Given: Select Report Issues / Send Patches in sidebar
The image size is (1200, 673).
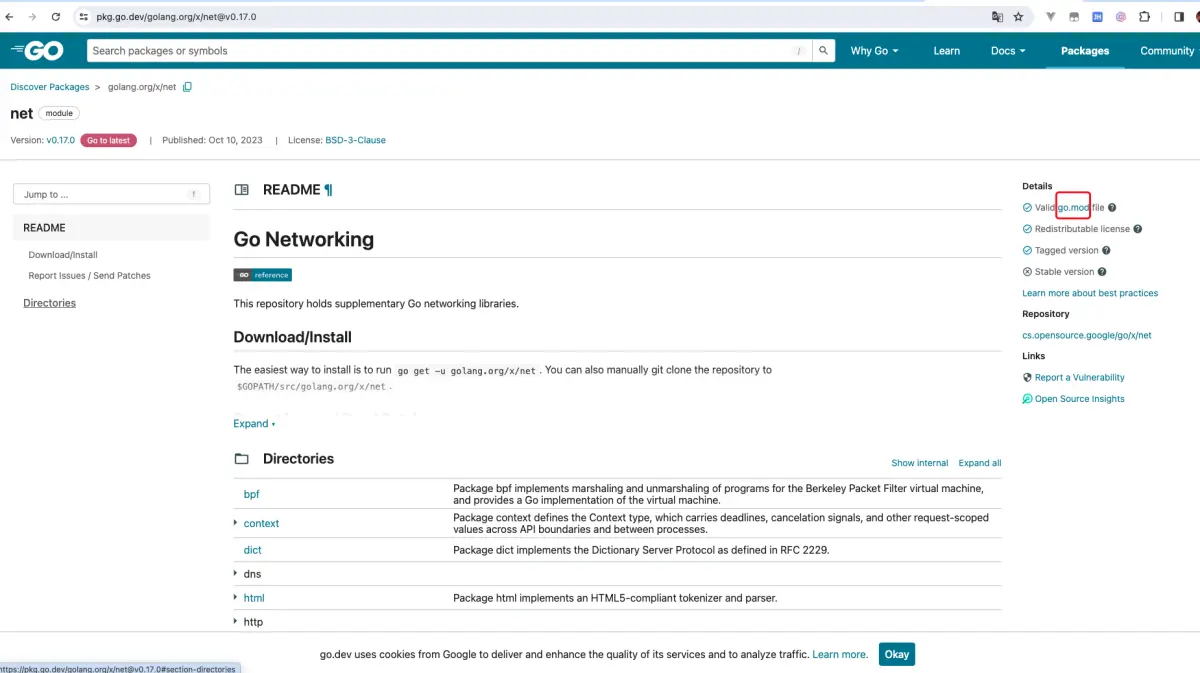Looking at the screenshot, I should point(89,276).
